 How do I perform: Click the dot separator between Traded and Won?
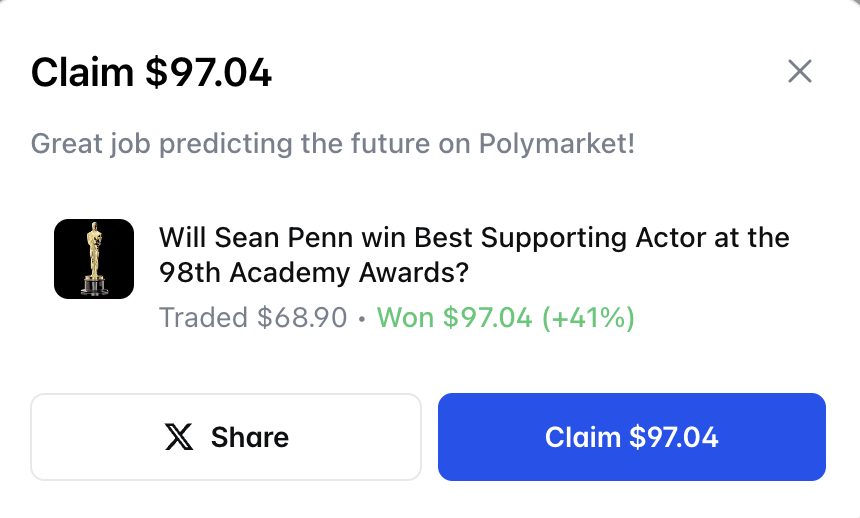(x=362, y=319)
